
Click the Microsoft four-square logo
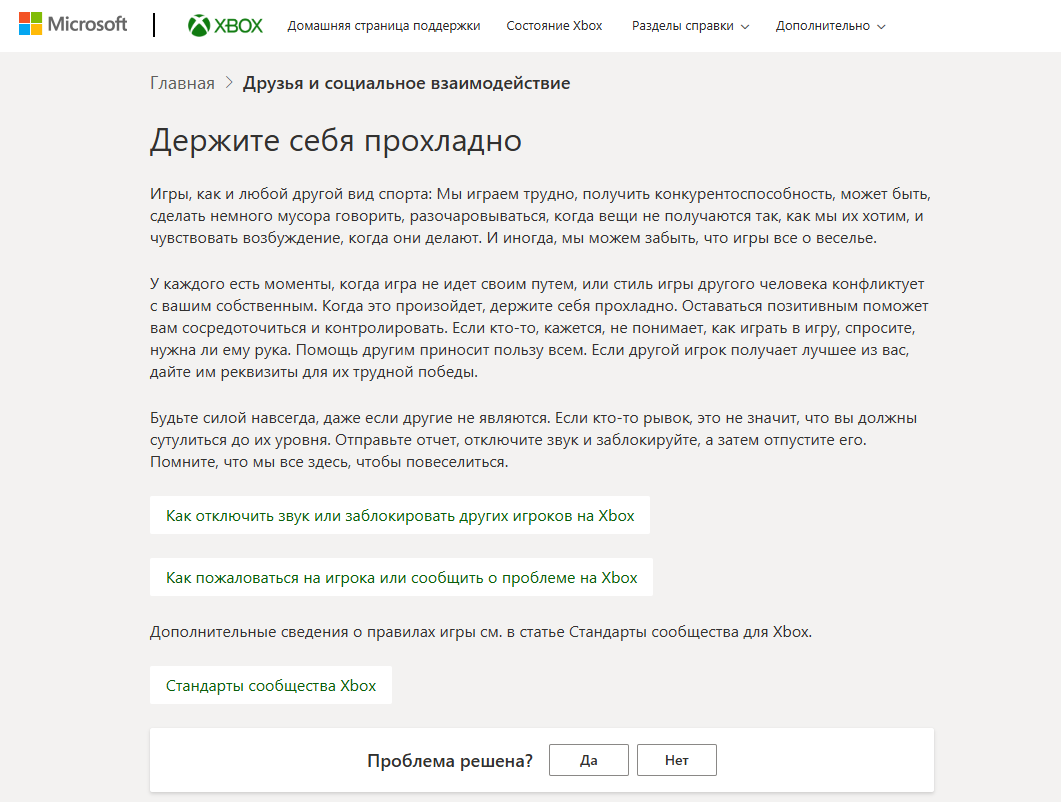[30, 24]
